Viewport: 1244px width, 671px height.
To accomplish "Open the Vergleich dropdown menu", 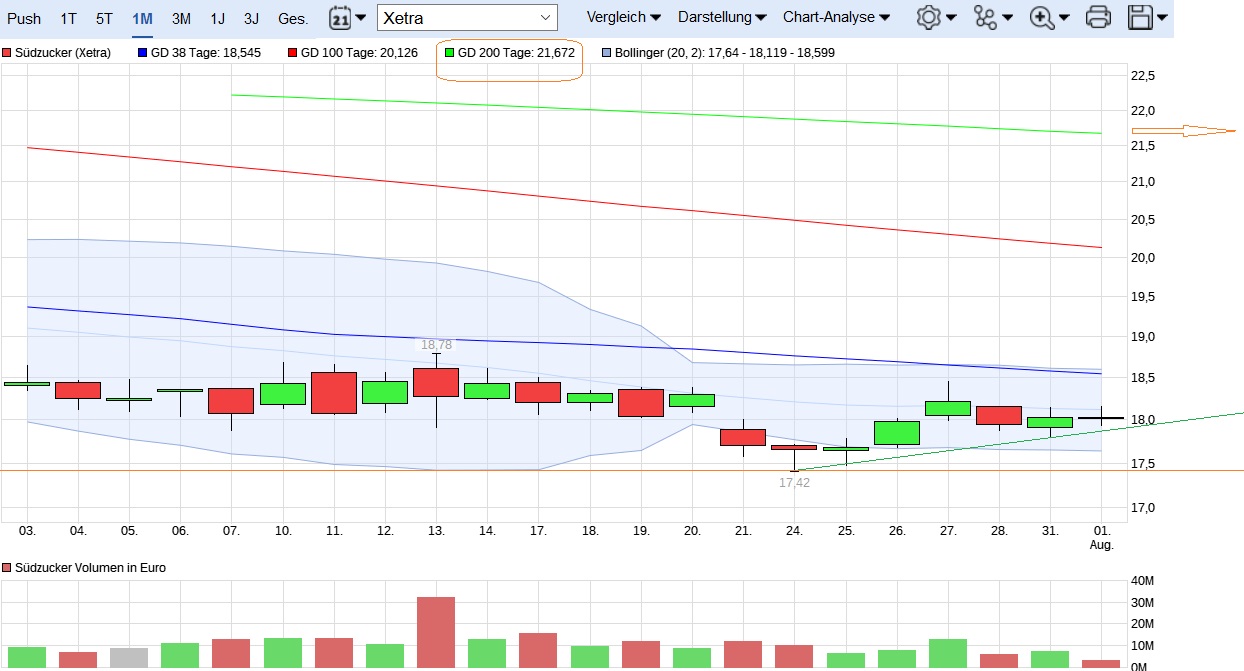I will coord(624,18).
